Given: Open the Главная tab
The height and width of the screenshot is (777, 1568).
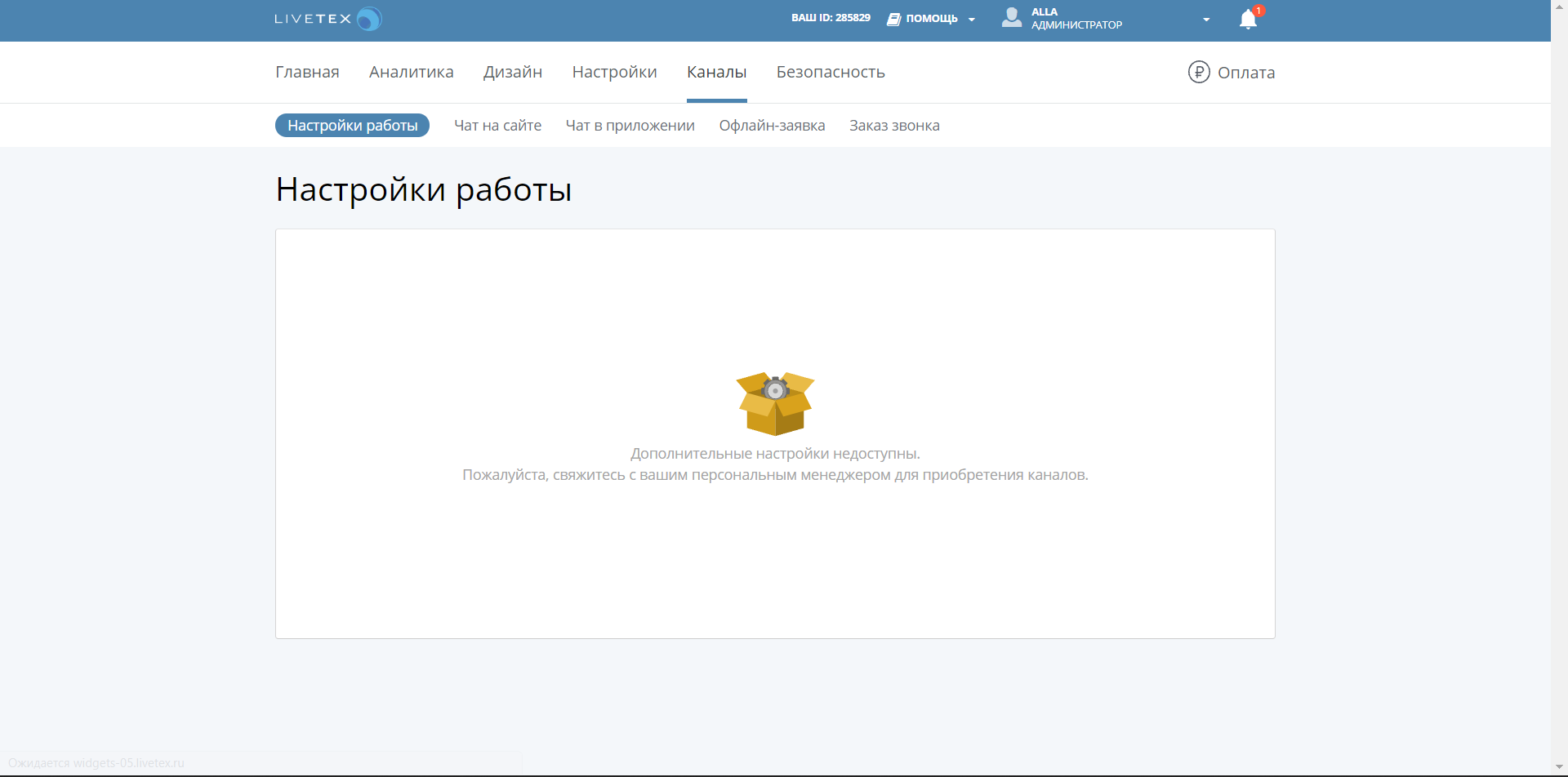Looking at the screenshot, I should [x=307, y=72].
